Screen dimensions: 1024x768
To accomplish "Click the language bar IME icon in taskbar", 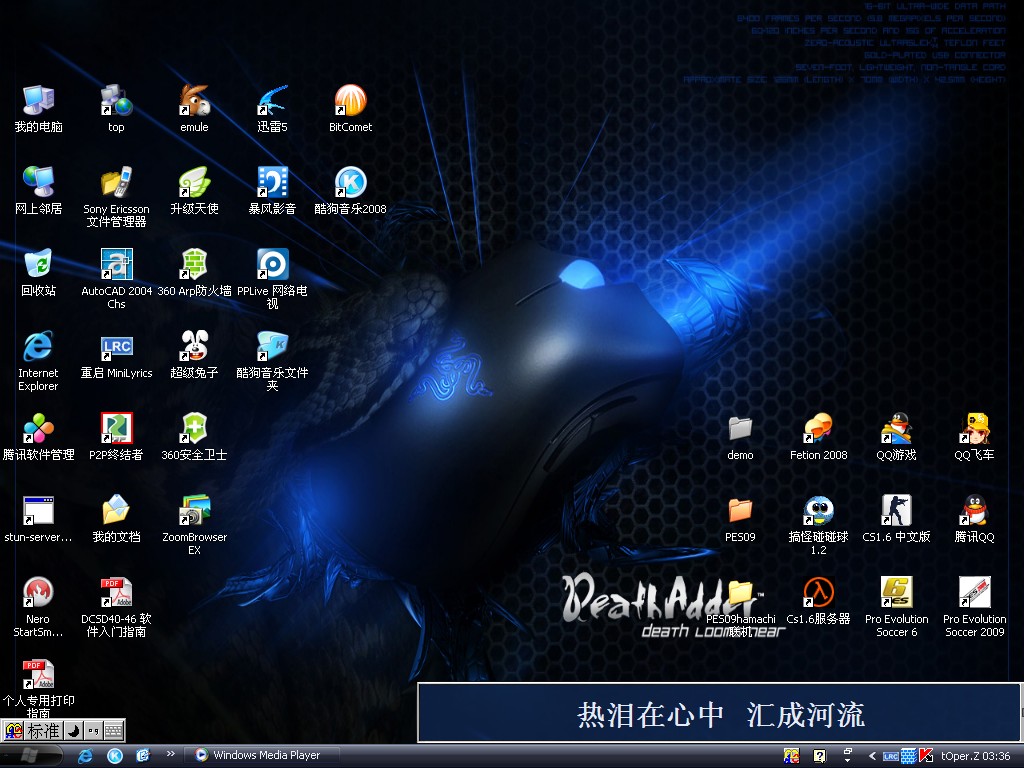I will tap(792, 756).
